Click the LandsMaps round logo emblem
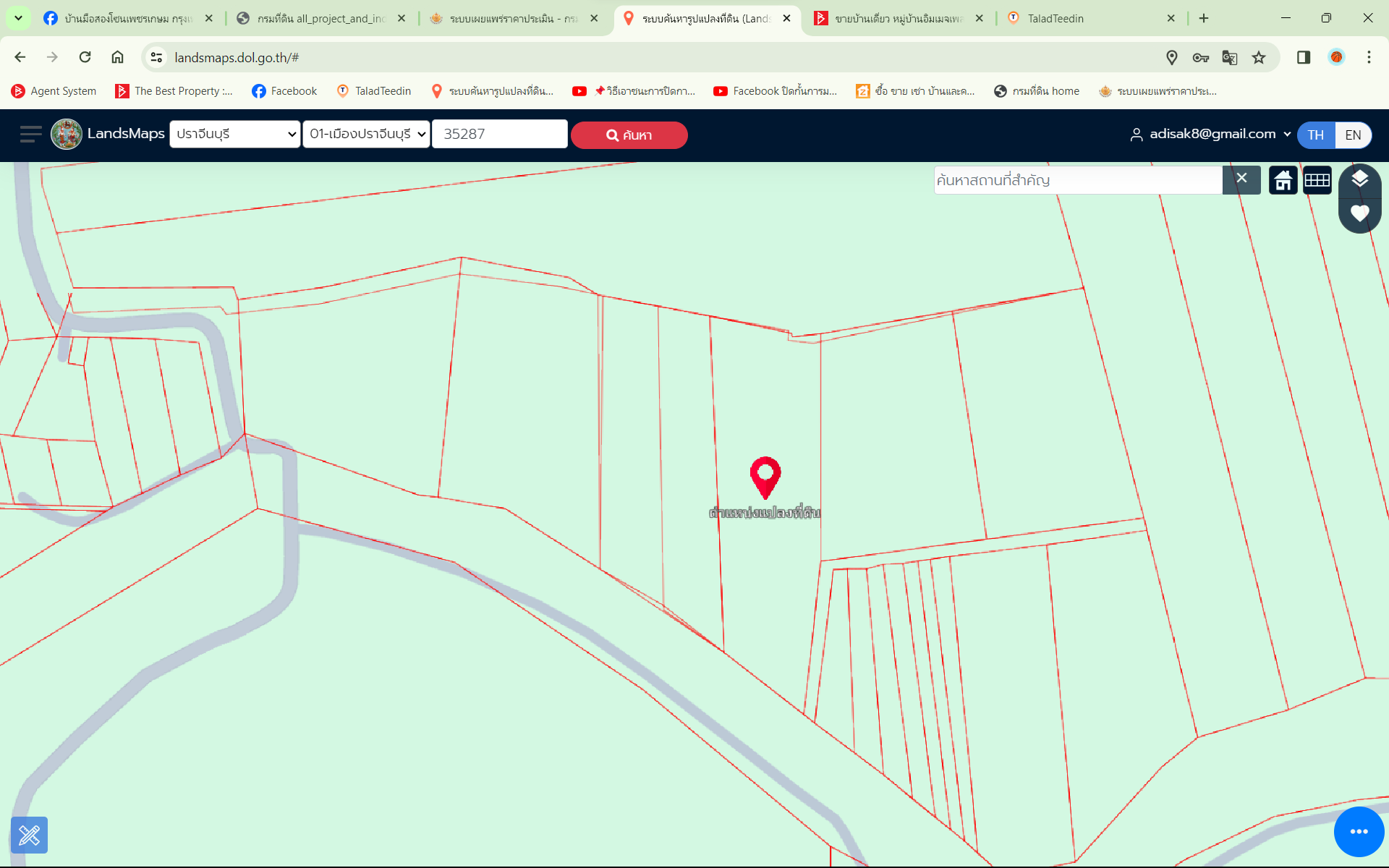 [67, 135]
